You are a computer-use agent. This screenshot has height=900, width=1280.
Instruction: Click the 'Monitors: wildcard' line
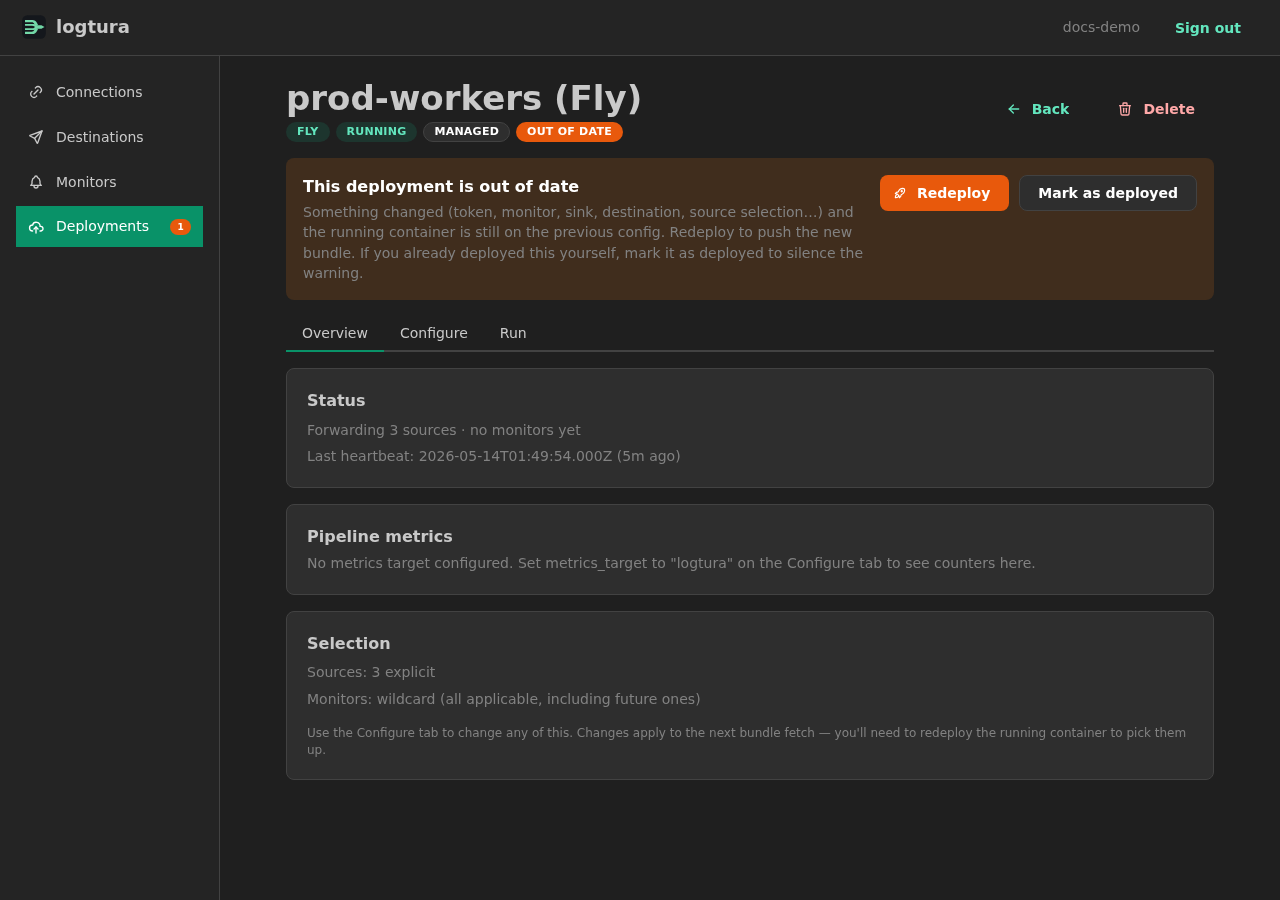point(504,699)
